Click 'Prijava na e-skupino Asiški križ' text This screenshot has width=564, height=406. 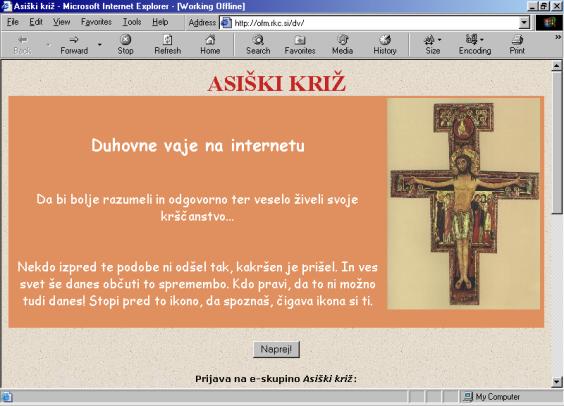tap(276, 379)
